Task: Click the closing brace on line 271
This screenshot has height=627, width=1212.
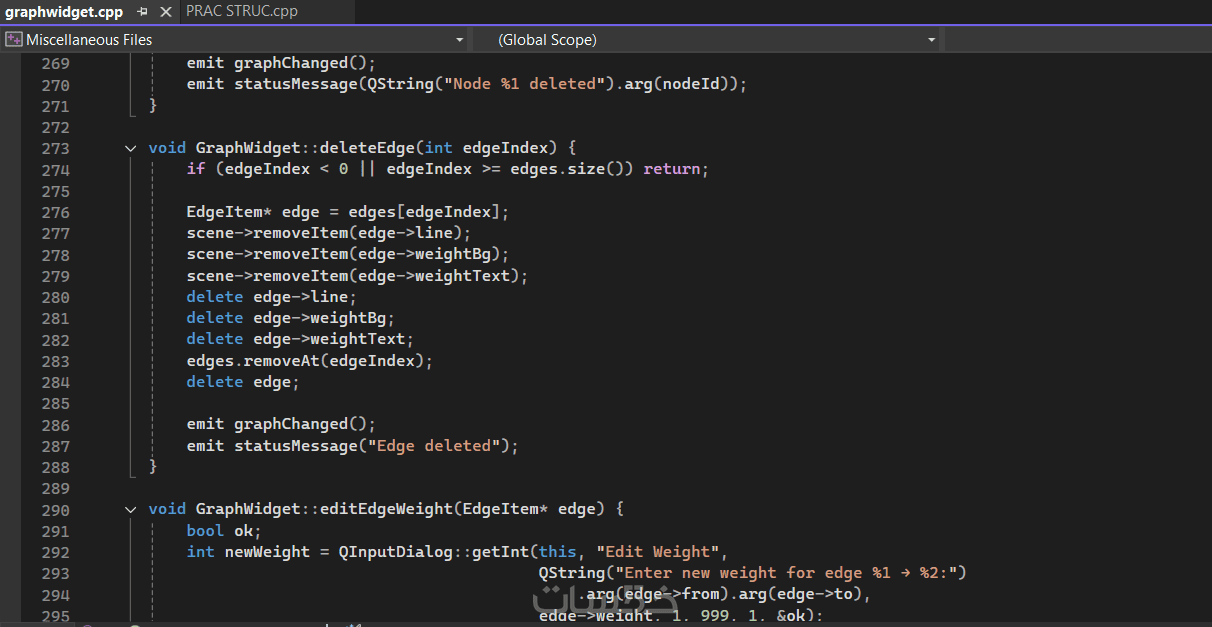Action: pos(153,105)
